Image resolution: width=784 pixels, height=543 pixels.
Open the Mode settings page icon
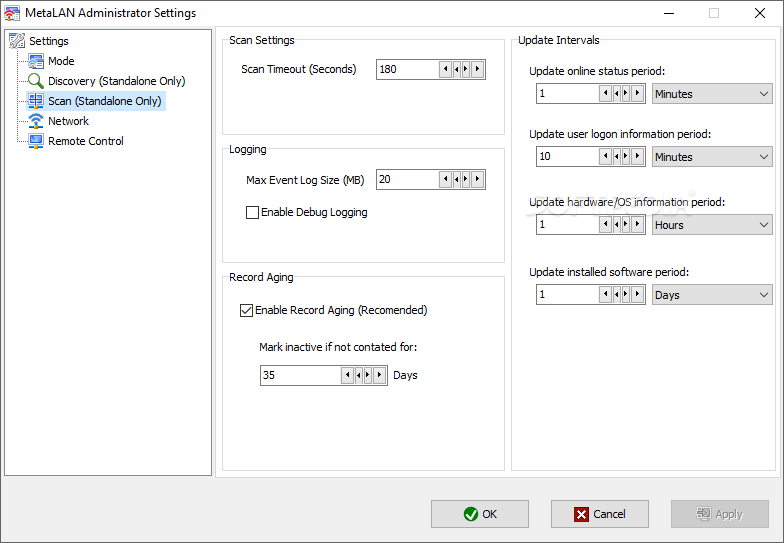pos(36,61)
